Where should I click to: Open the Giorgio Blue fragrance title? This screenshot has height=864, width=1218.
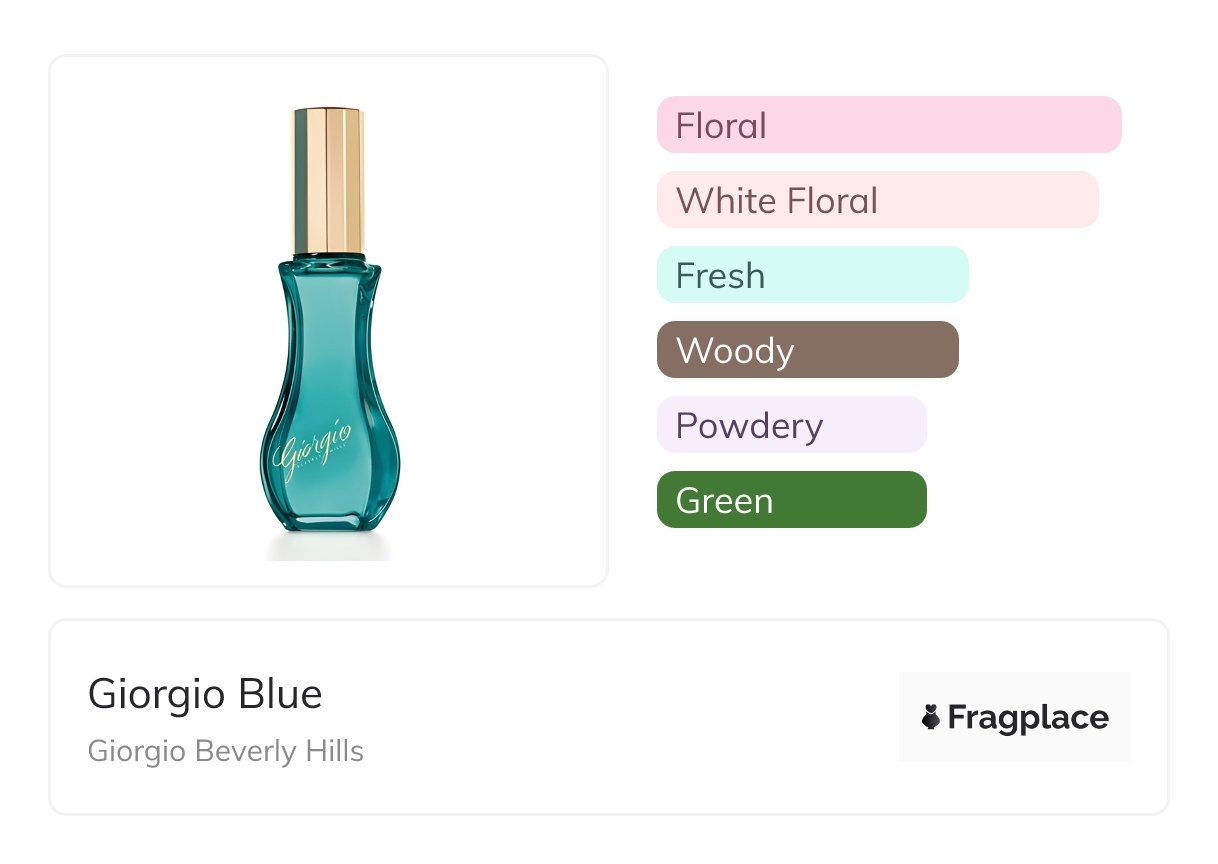coord(205,694)
